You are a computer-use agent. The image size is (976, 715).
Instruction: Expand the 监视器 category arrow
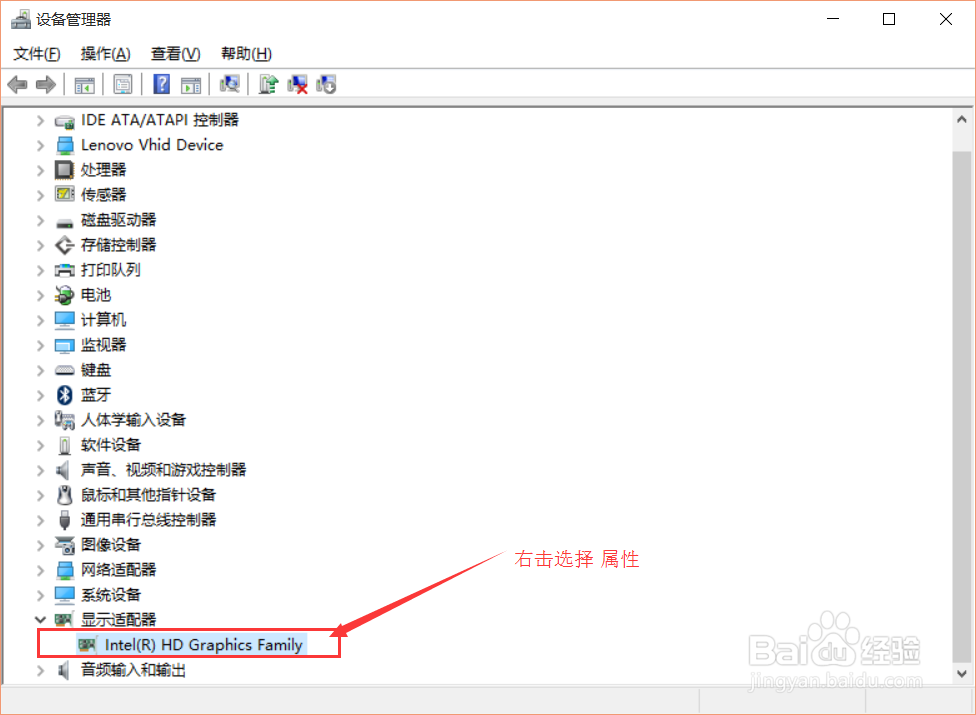coord(40,345)
